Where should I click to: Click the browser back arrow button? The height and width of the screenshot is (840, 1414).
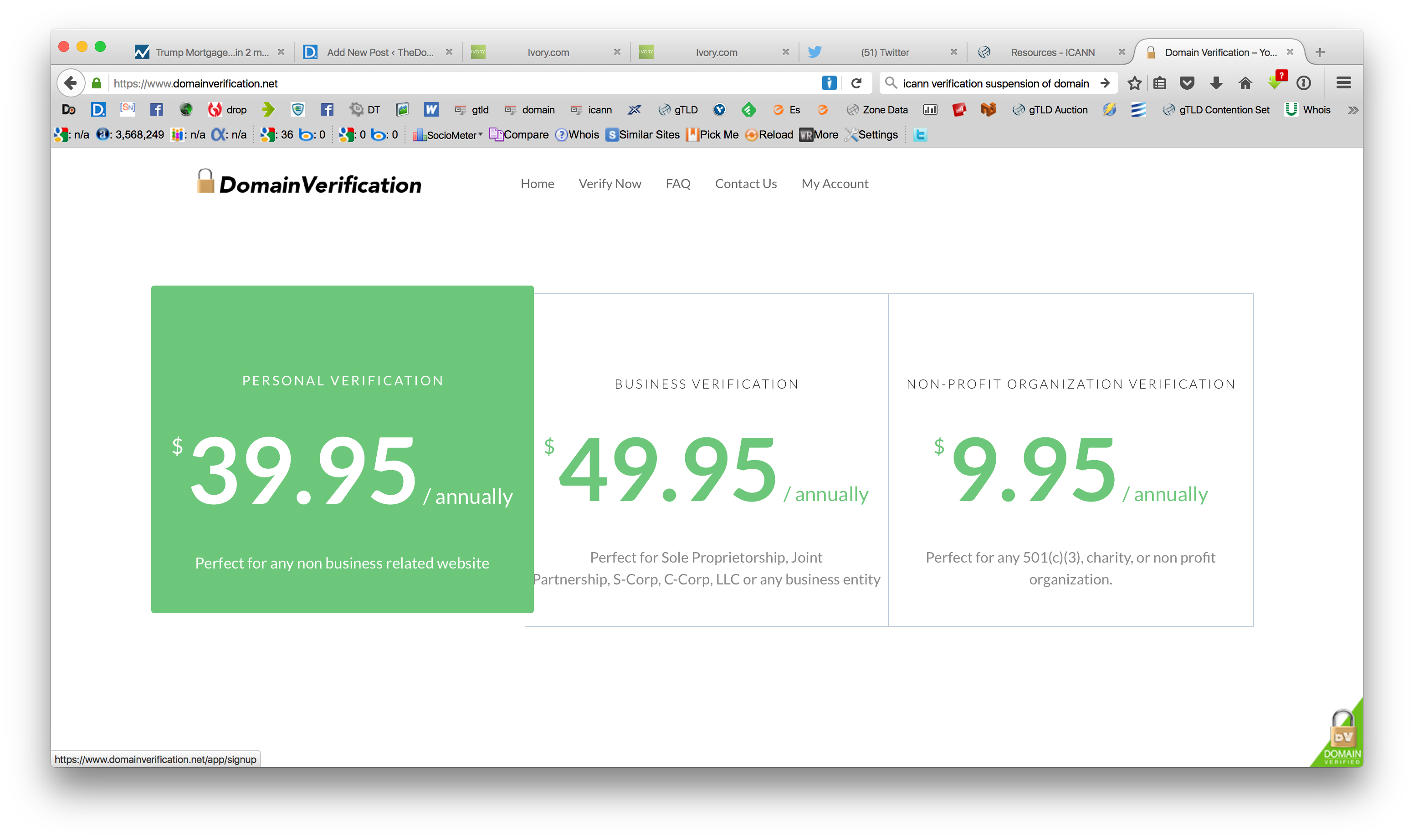71,83
